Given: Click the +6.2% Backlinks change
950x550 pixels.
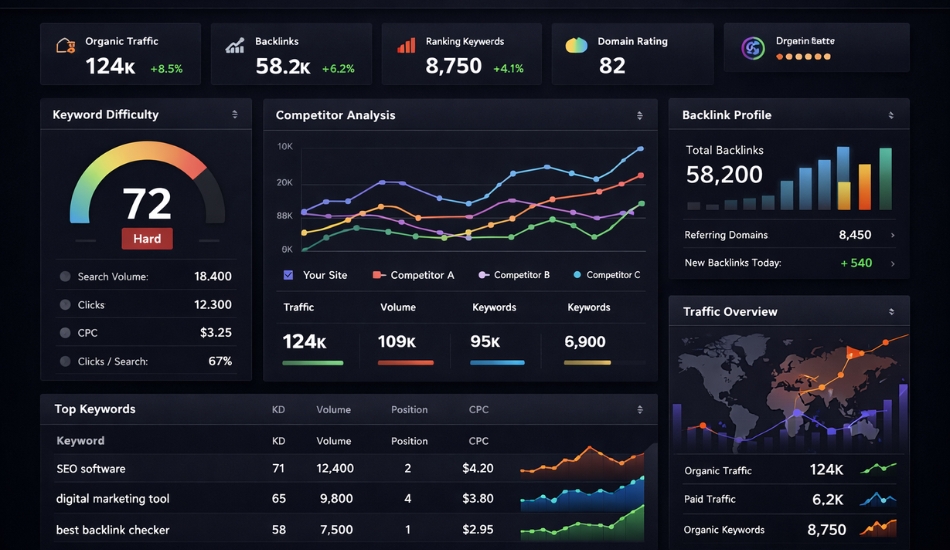Looking at the screenshot, I should [338, 69].
